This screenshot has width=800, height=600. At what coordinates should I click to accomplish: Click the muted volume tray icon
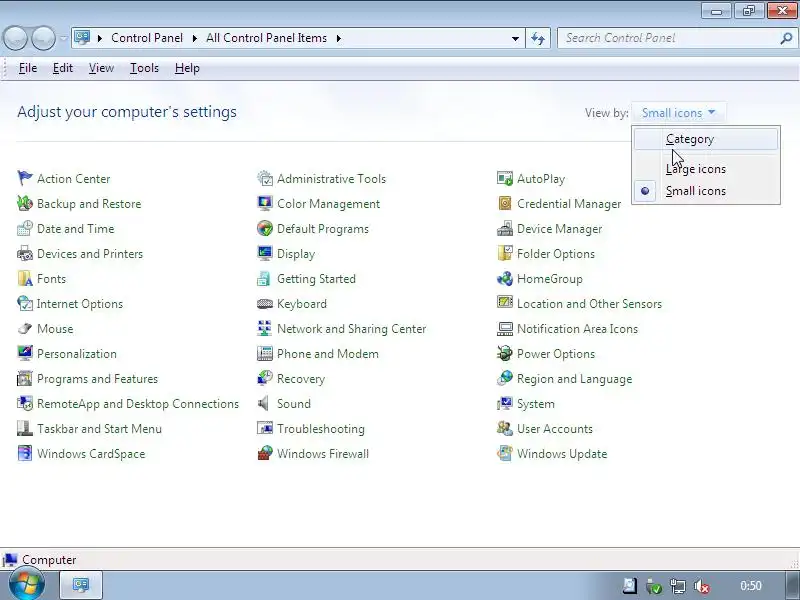pos(702,586)
